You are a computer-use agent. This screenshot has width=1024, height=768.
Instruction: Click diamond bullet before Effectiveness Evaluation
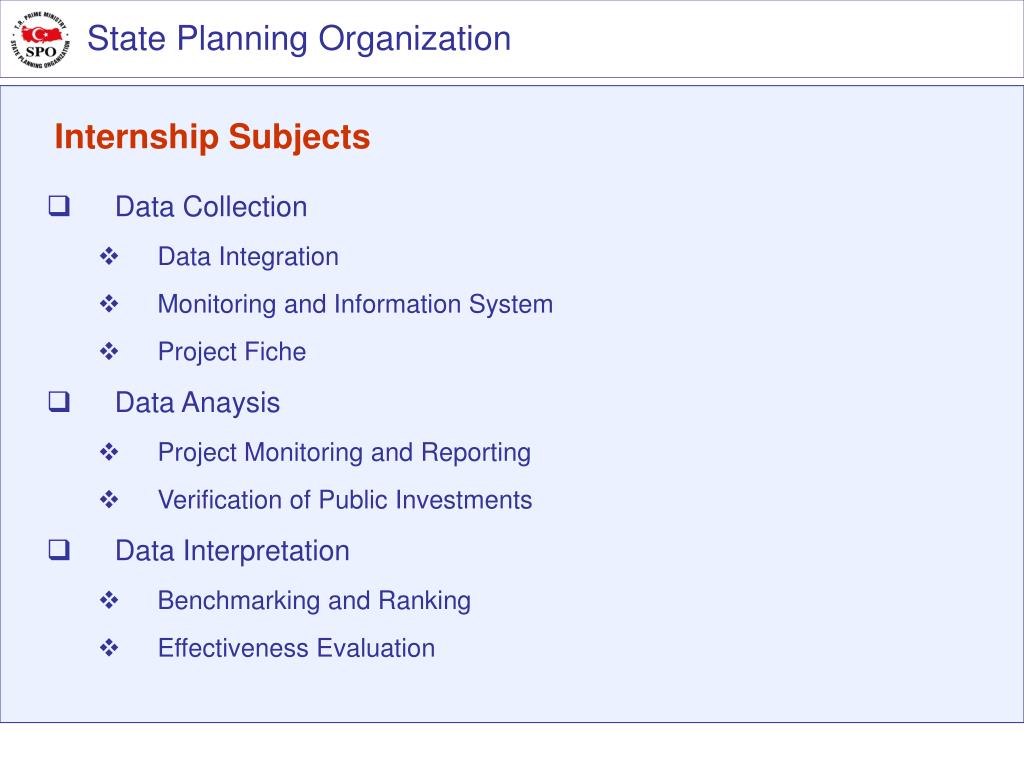click(109, 648)
